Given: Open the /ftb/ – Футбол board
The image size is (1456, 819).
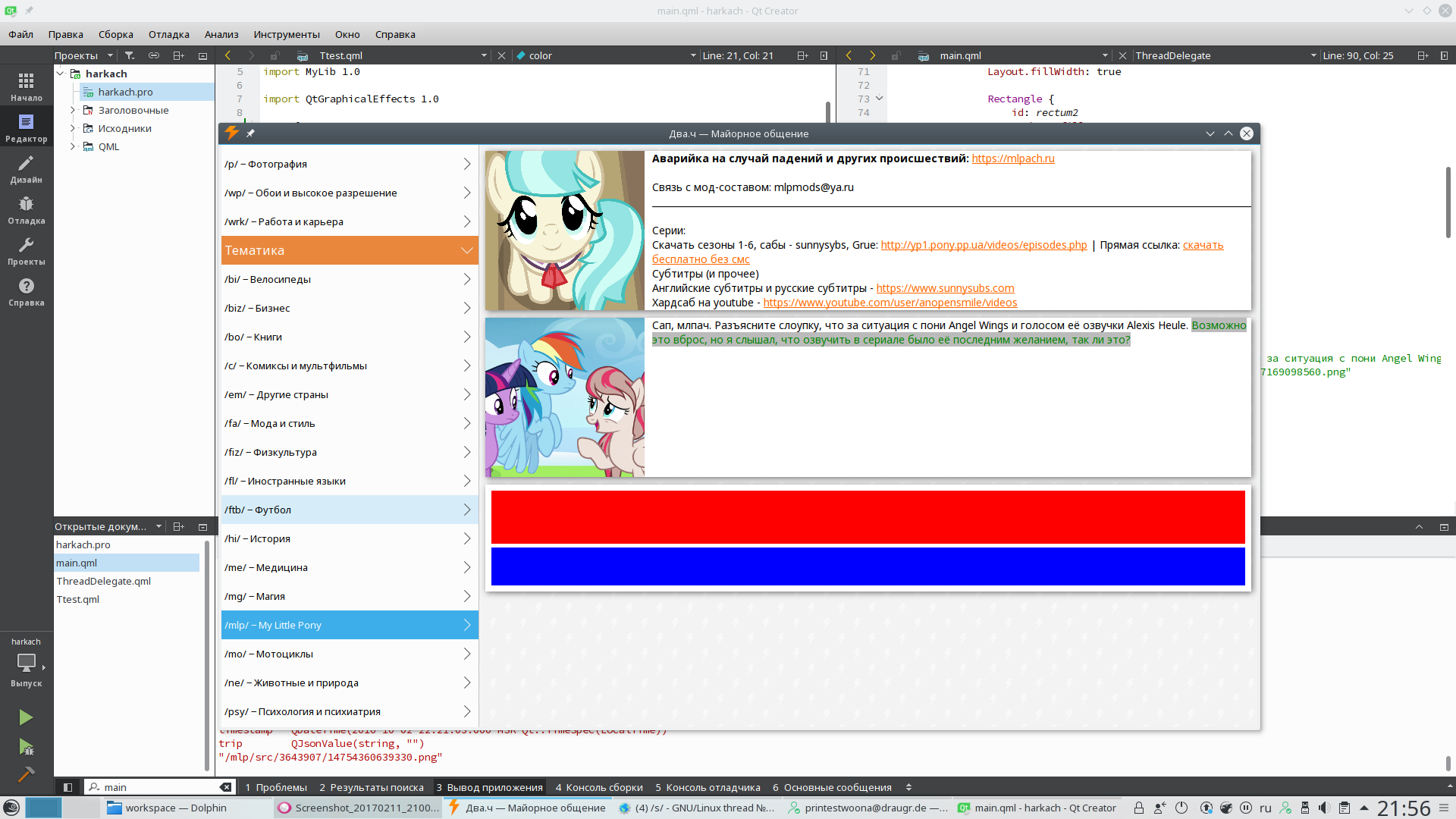Looking at the screenshot, I should 350,510.
